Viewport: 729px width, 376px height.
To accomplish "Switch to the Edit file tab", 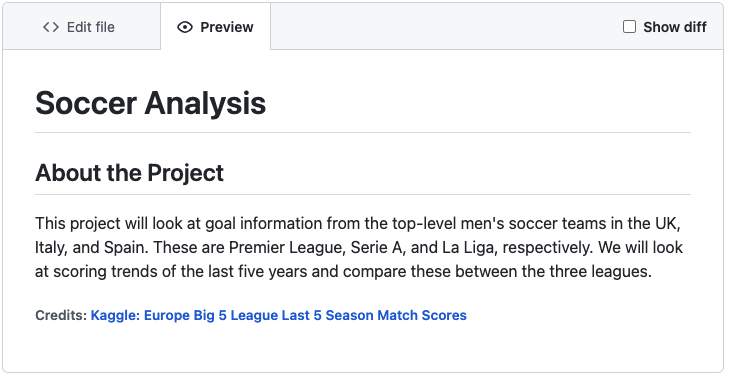I will point(79,27).
